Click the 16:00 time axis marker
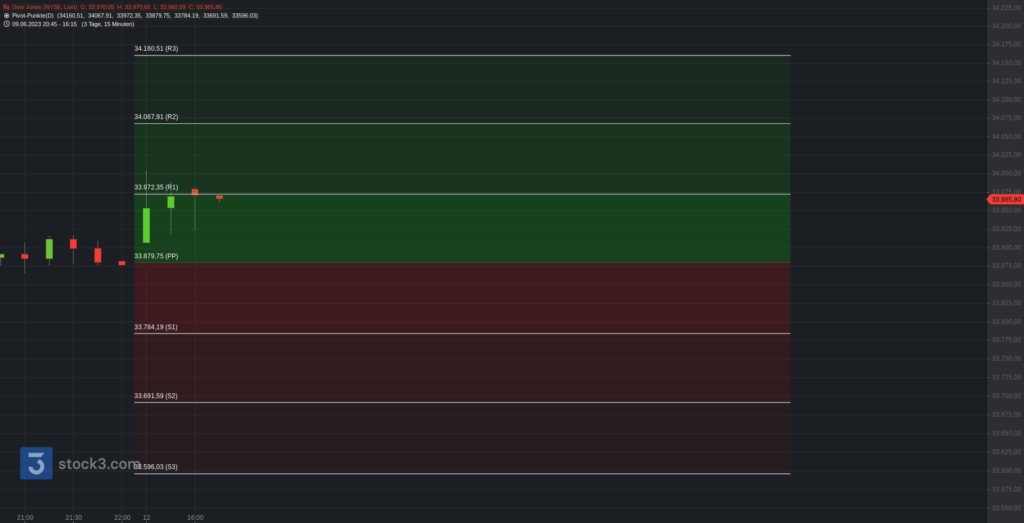 point(195,517)
